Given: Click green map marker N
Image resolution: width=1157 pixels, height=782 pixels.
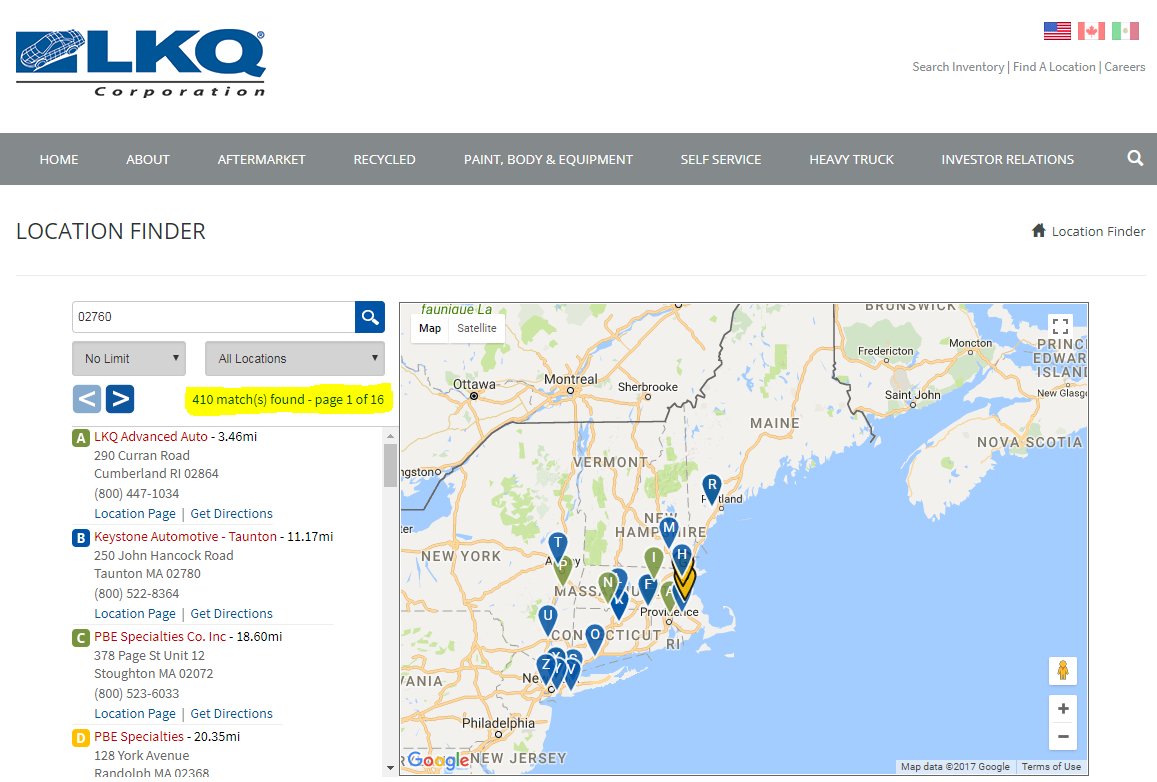Looking at the screenshot, I should click(607, 584).
